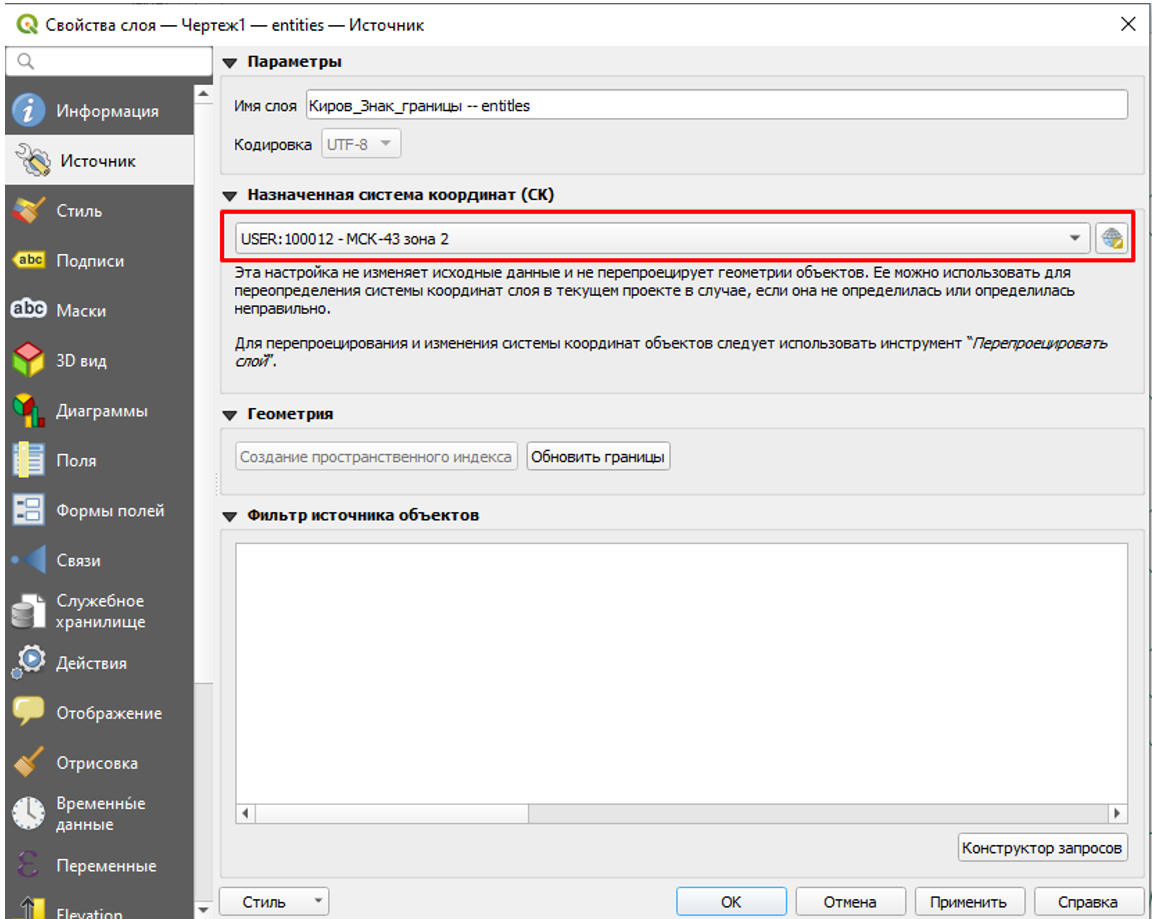Viewport: 1152px width, 919px height.
Task: Open the Действия gear icon
Action: point(29,662)
